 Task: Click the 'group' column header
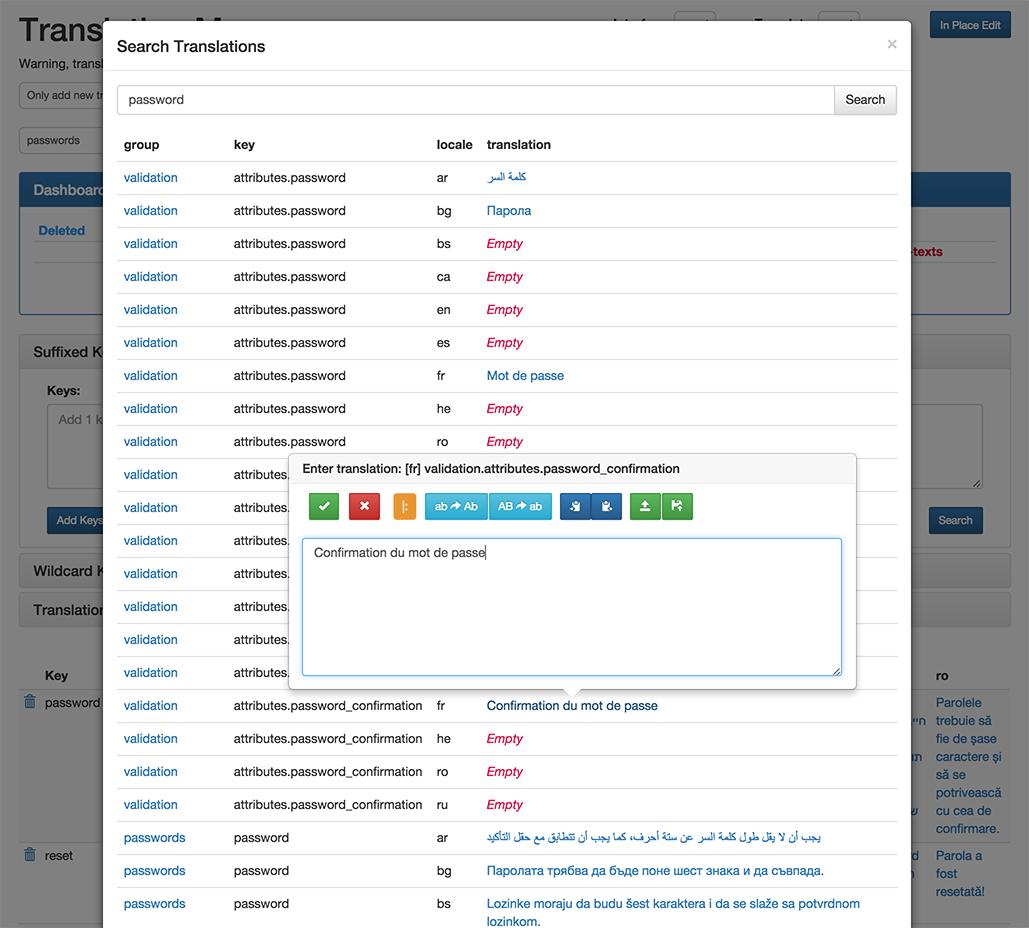coord(142,144)
